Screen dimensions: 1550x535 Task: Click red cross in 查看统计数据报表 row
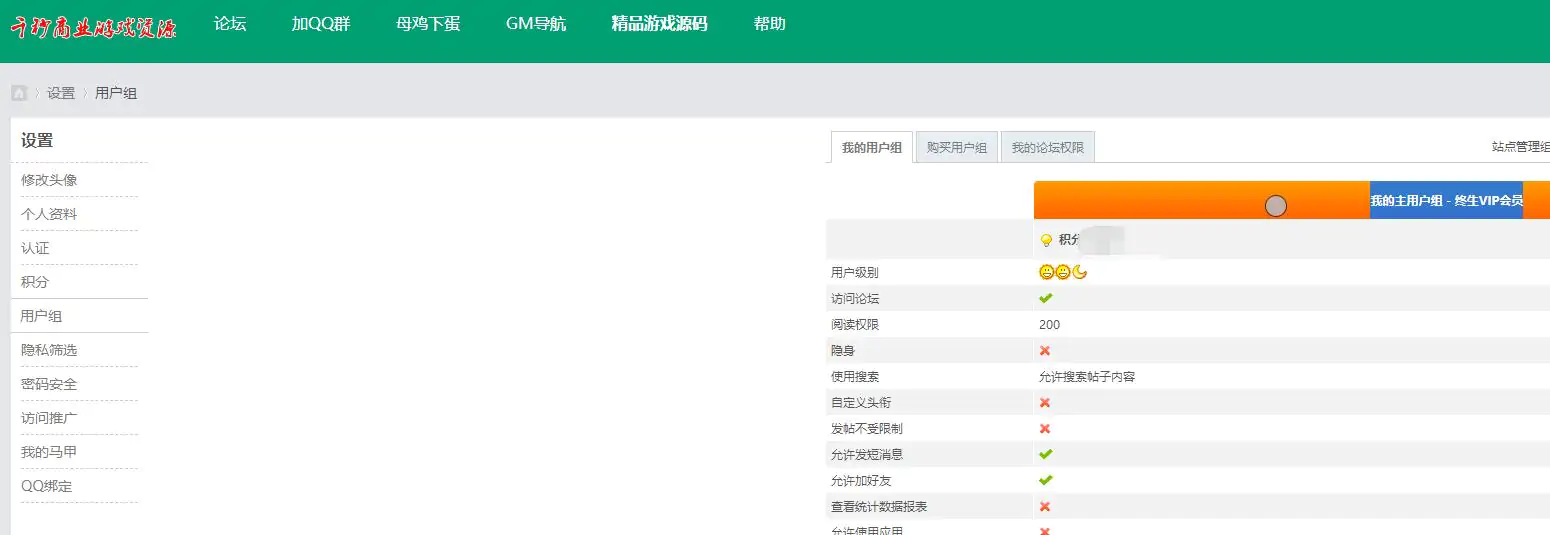coord(1045,506)
